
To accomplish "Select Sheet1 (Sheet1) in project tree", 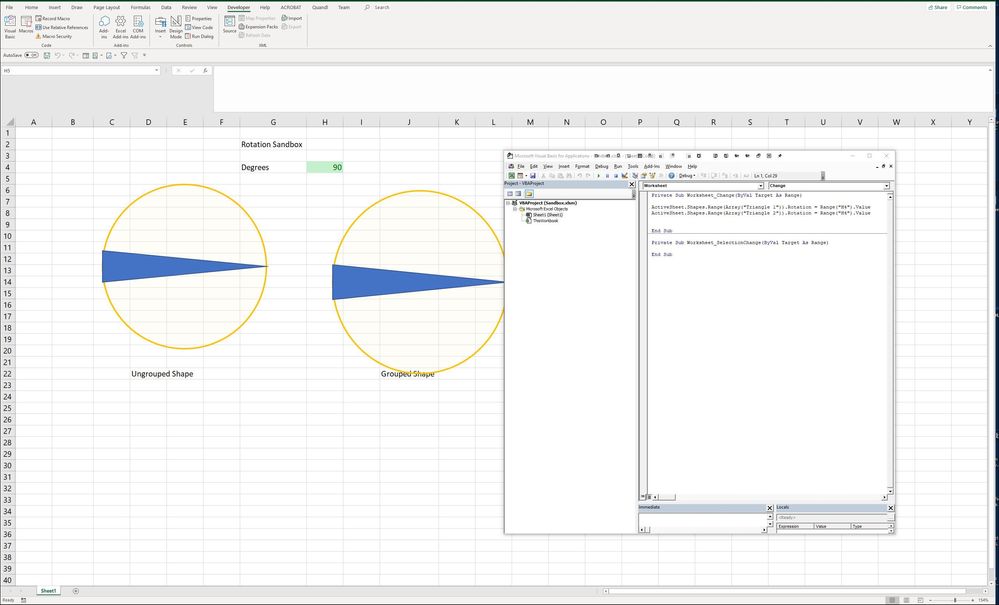I will coord(543,215).
